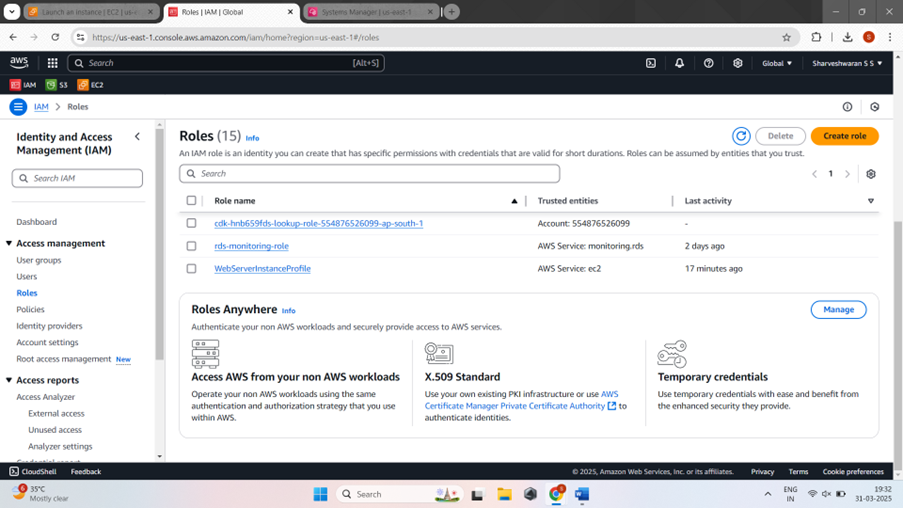Open Policies in IAM sidebar
Screen dimensions: 903x508
30,309
